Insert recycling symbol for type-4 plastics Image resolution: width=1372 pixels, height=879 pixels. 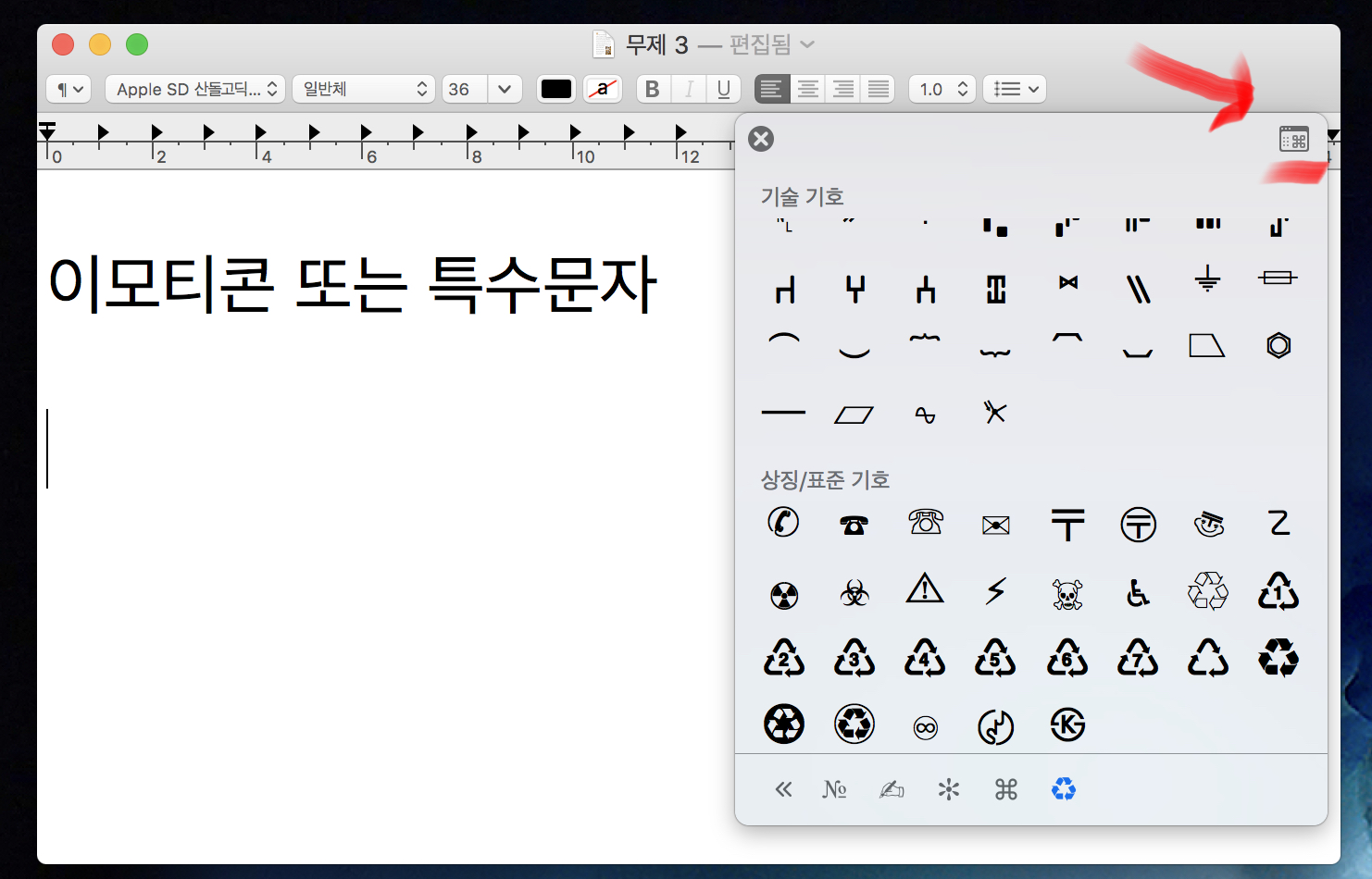925,658
